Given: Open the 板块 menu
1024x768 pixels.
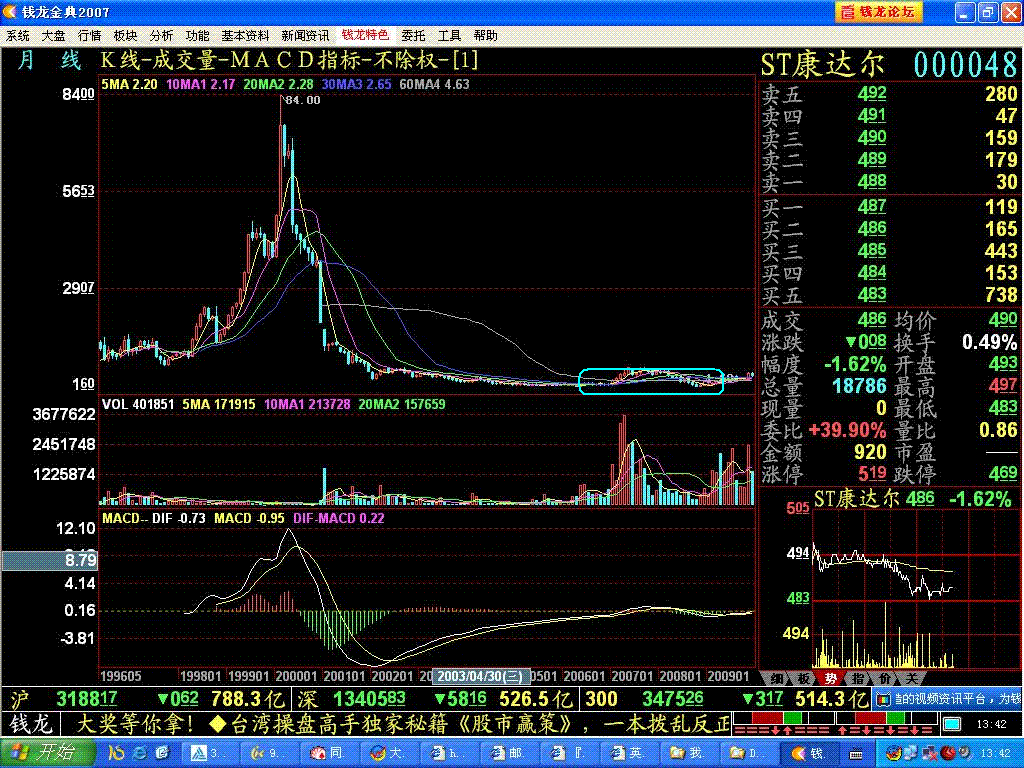Looking at the screenshot, I should pyautogui.click(x=125, y=36).
